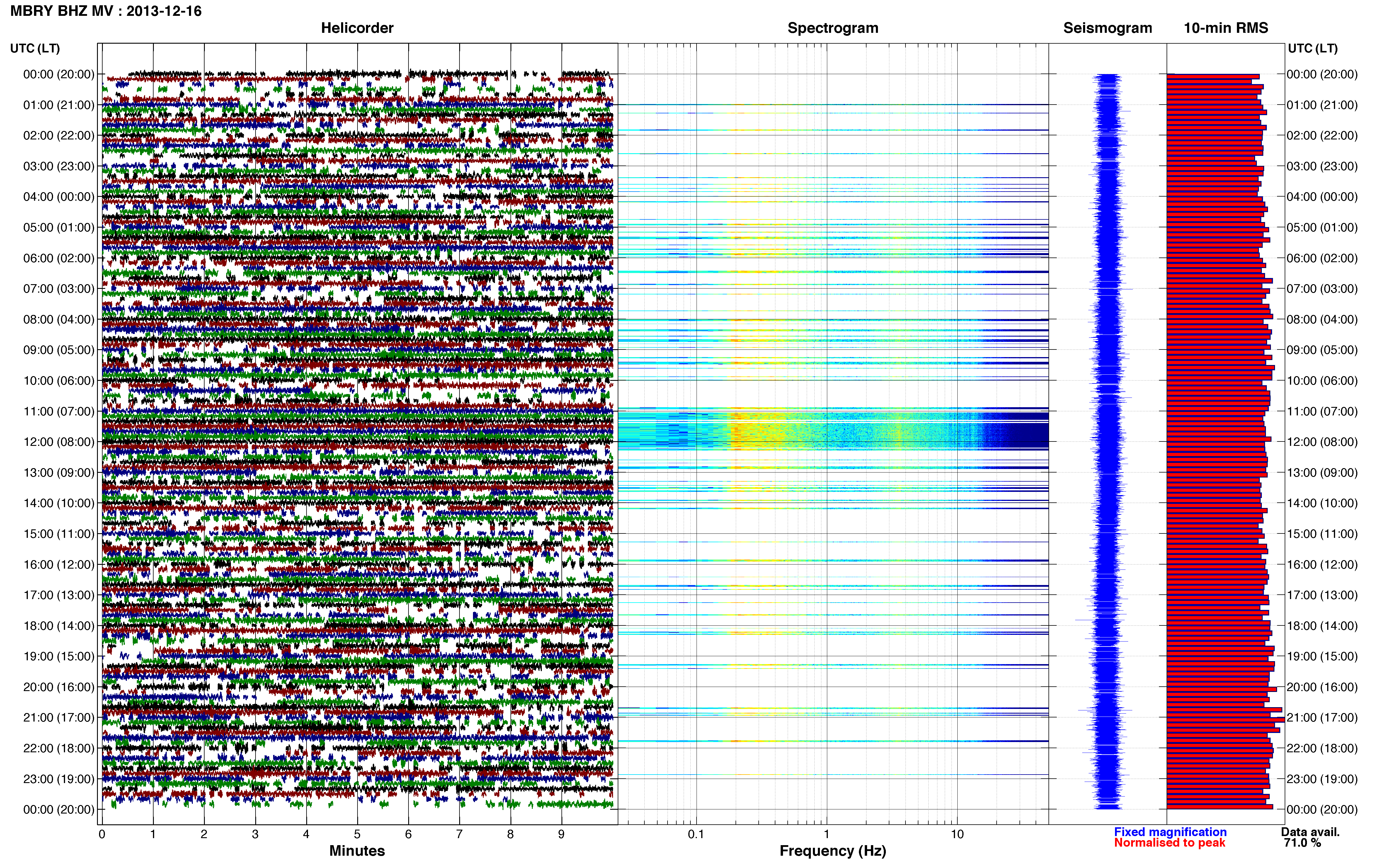The width and height of the screenshot is (1389, 868).
Task: Click helicorder axis label "09:00 (05:00)"
Action: [59, 350]
